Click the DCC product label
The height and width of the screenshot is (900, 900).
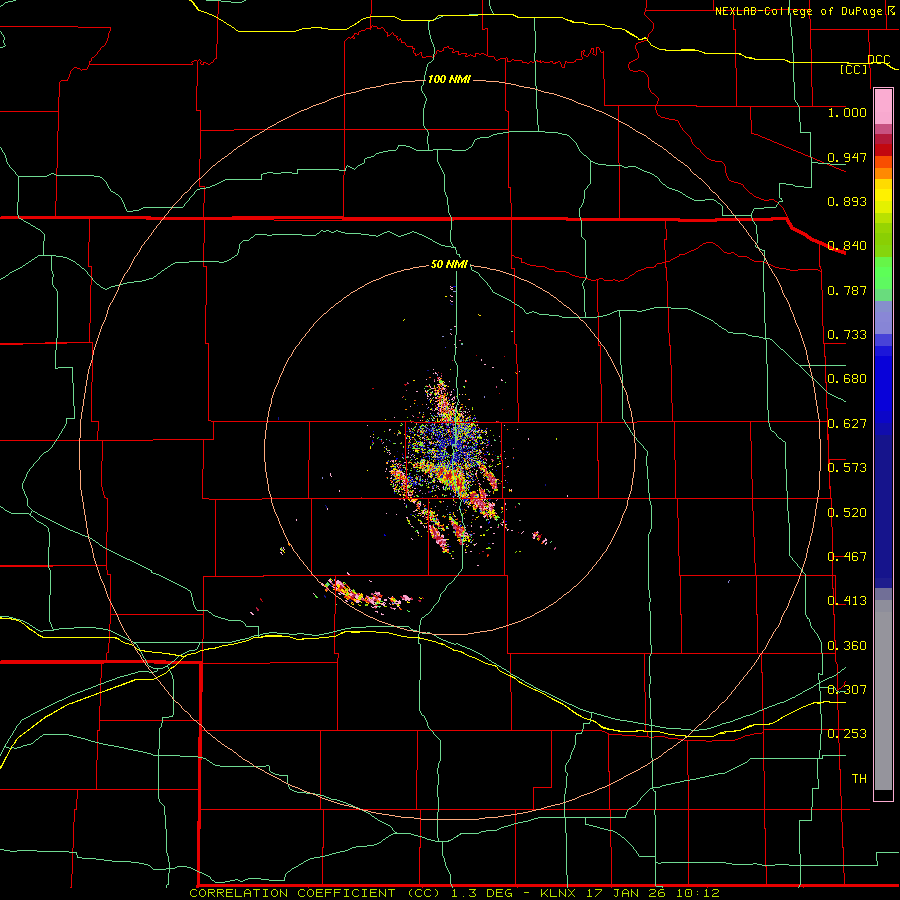[x=878, y=60]
